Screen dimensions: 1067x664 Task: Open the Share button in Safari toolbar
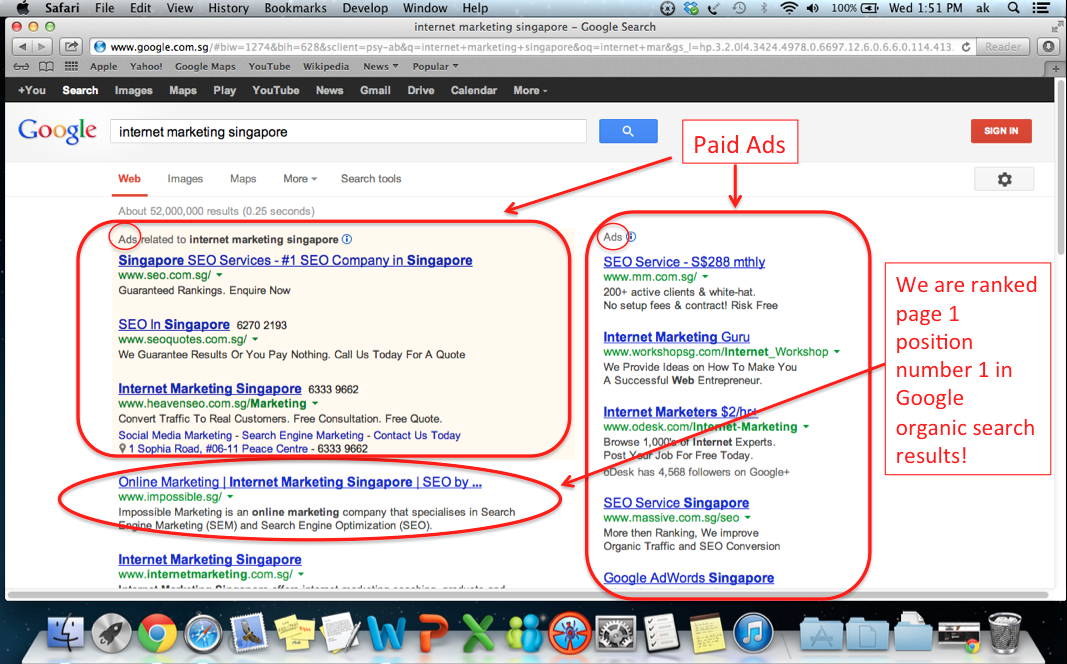(x=70, y=47)
